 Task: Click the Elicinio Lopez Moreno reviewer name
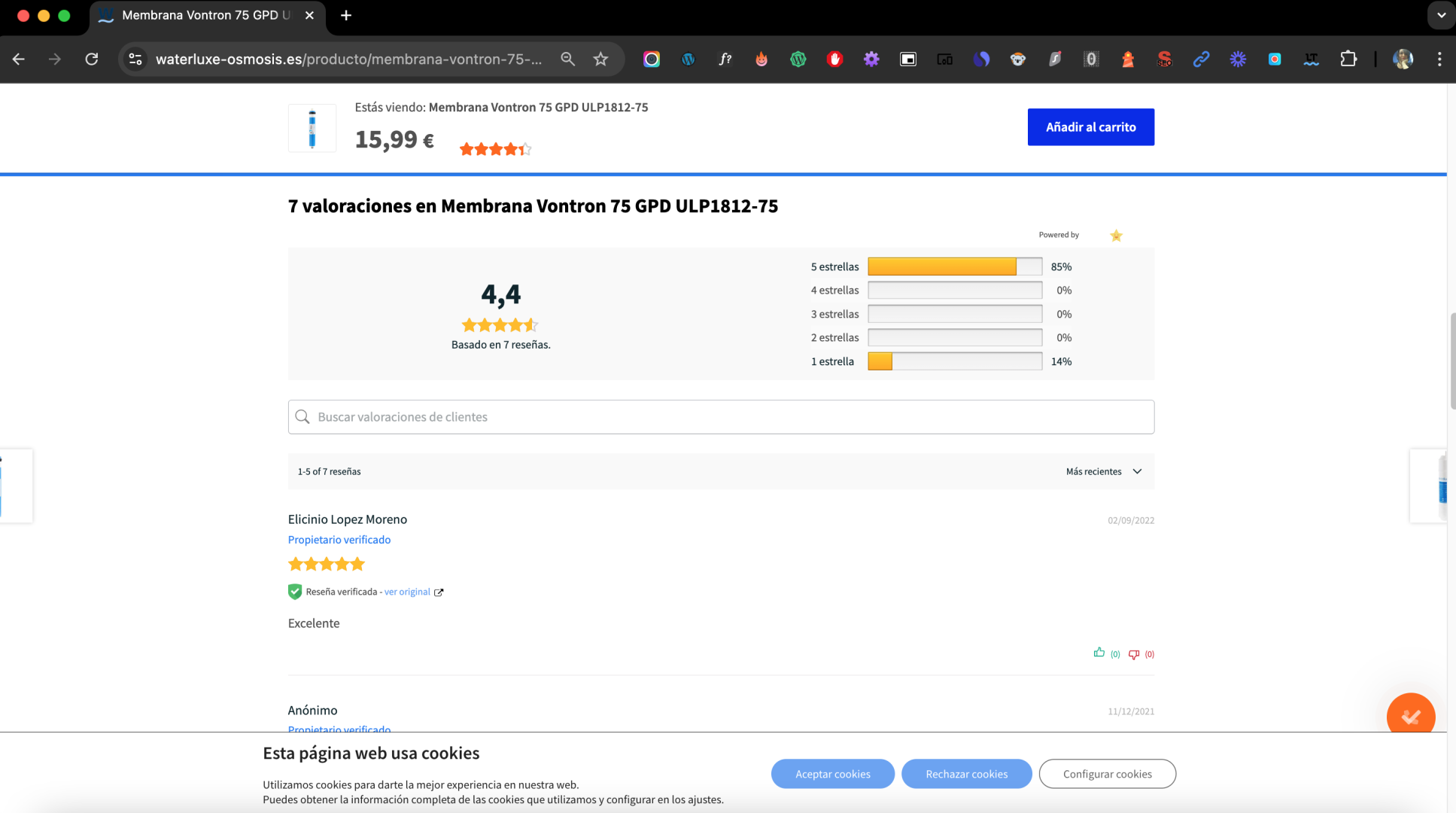348,519
